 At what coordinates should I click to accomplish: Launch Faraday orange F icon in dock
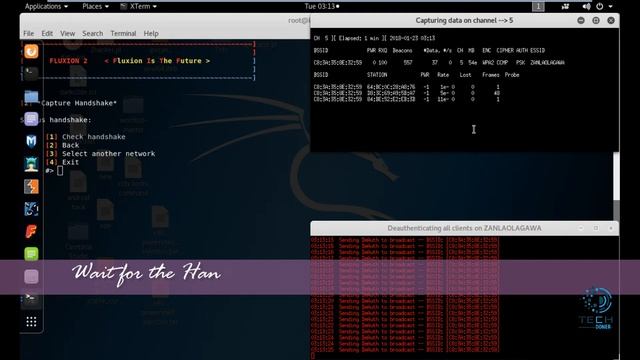click(x=31, y=231)
